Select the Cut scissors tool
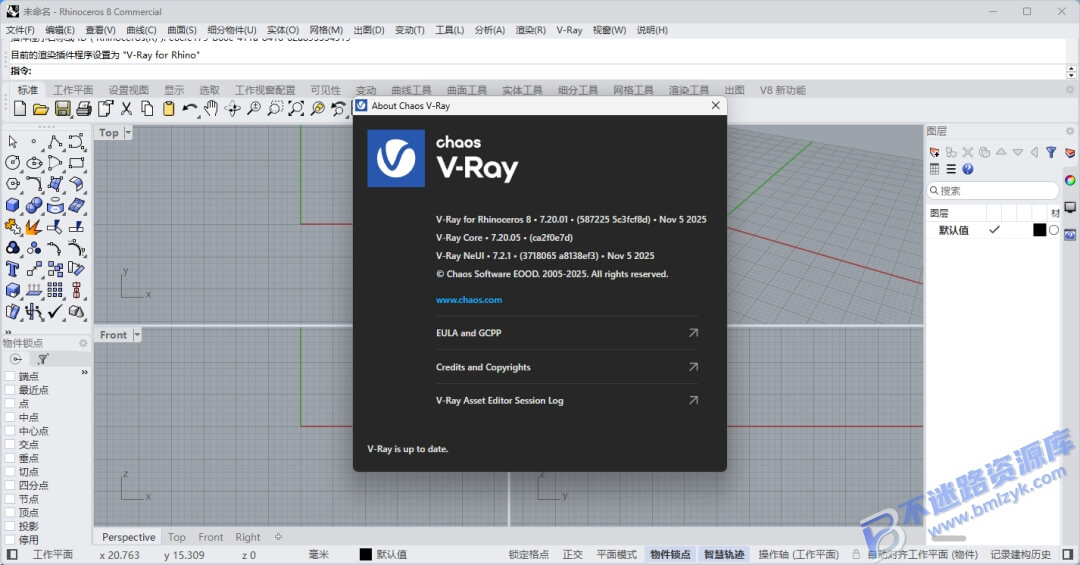This screenshot has width=1080, height=565. (x=126, y=108)
